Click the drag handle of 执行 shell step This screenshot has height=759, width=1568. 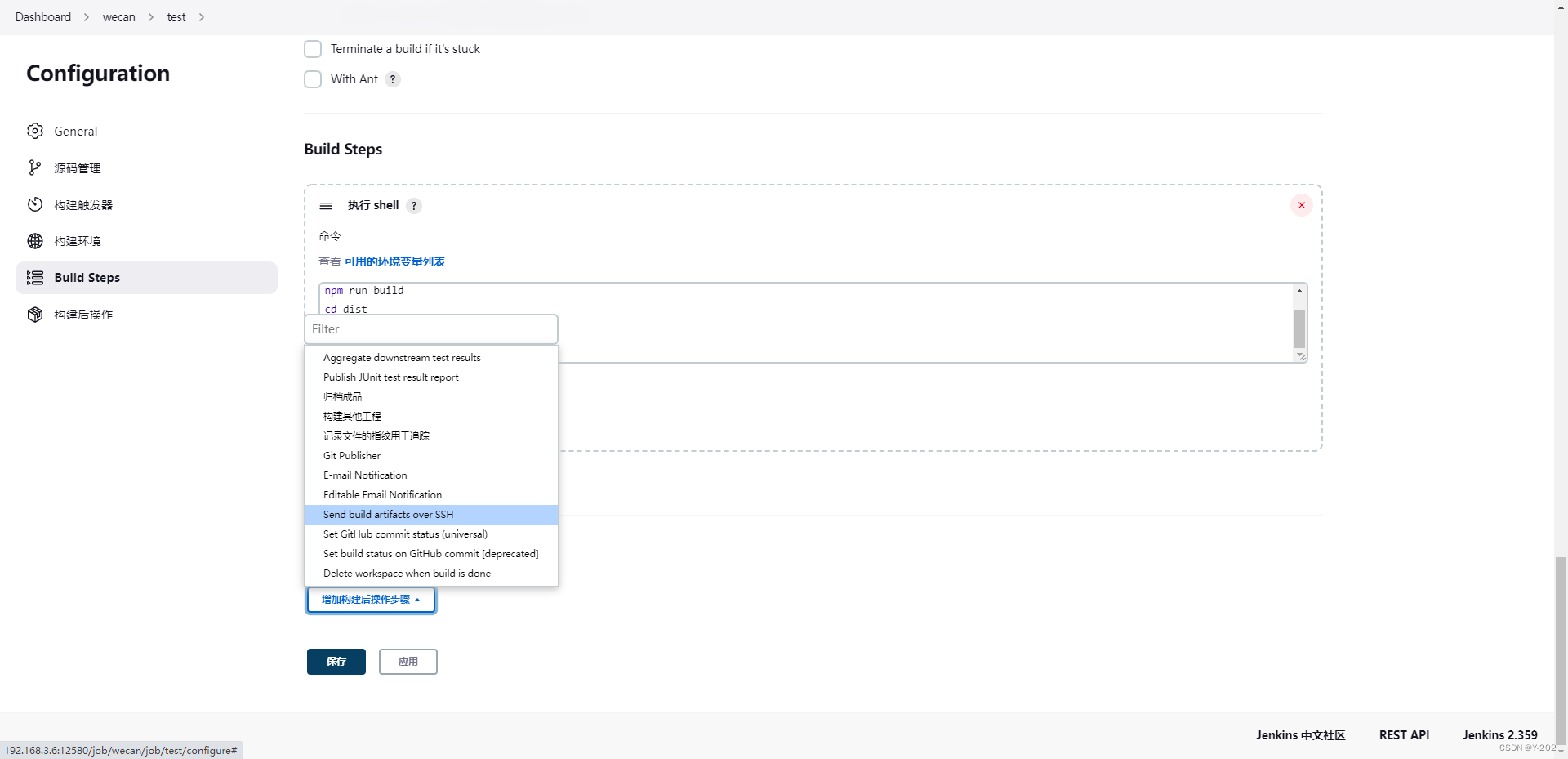point(326,206)
